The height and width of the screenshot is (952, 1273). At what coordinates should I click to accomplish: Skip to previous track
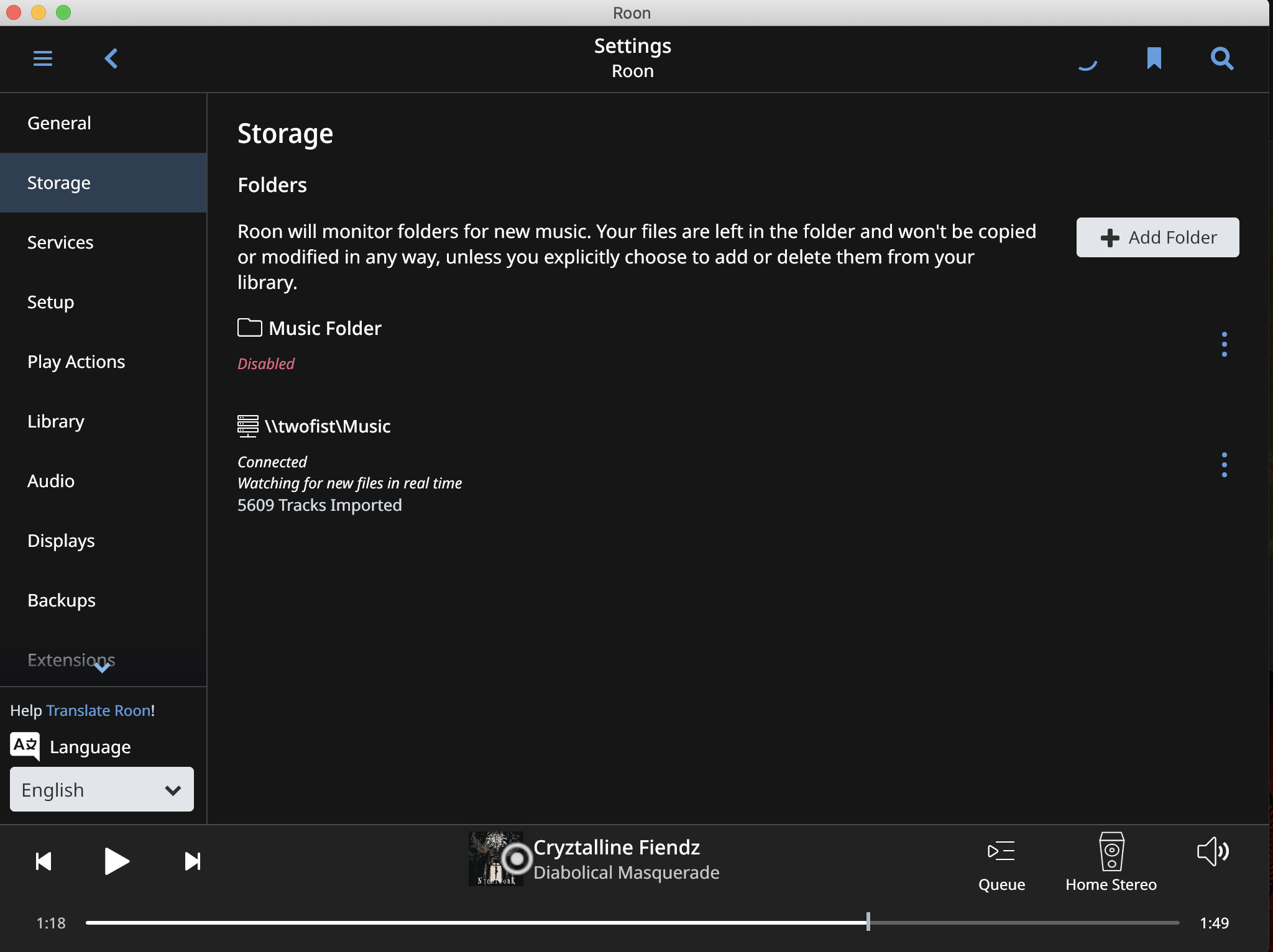coord(44,861)
